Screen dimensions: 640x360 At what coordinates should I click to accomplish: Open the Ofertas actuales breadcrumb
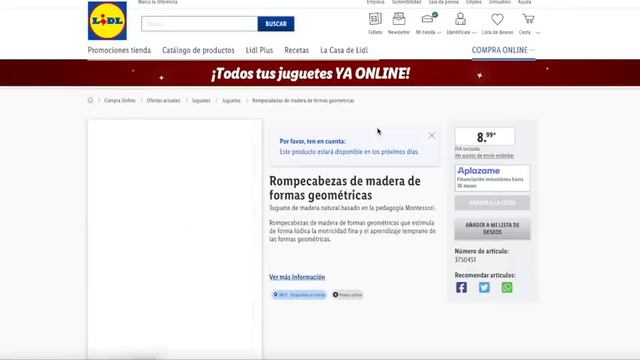[x=163, y=100]
